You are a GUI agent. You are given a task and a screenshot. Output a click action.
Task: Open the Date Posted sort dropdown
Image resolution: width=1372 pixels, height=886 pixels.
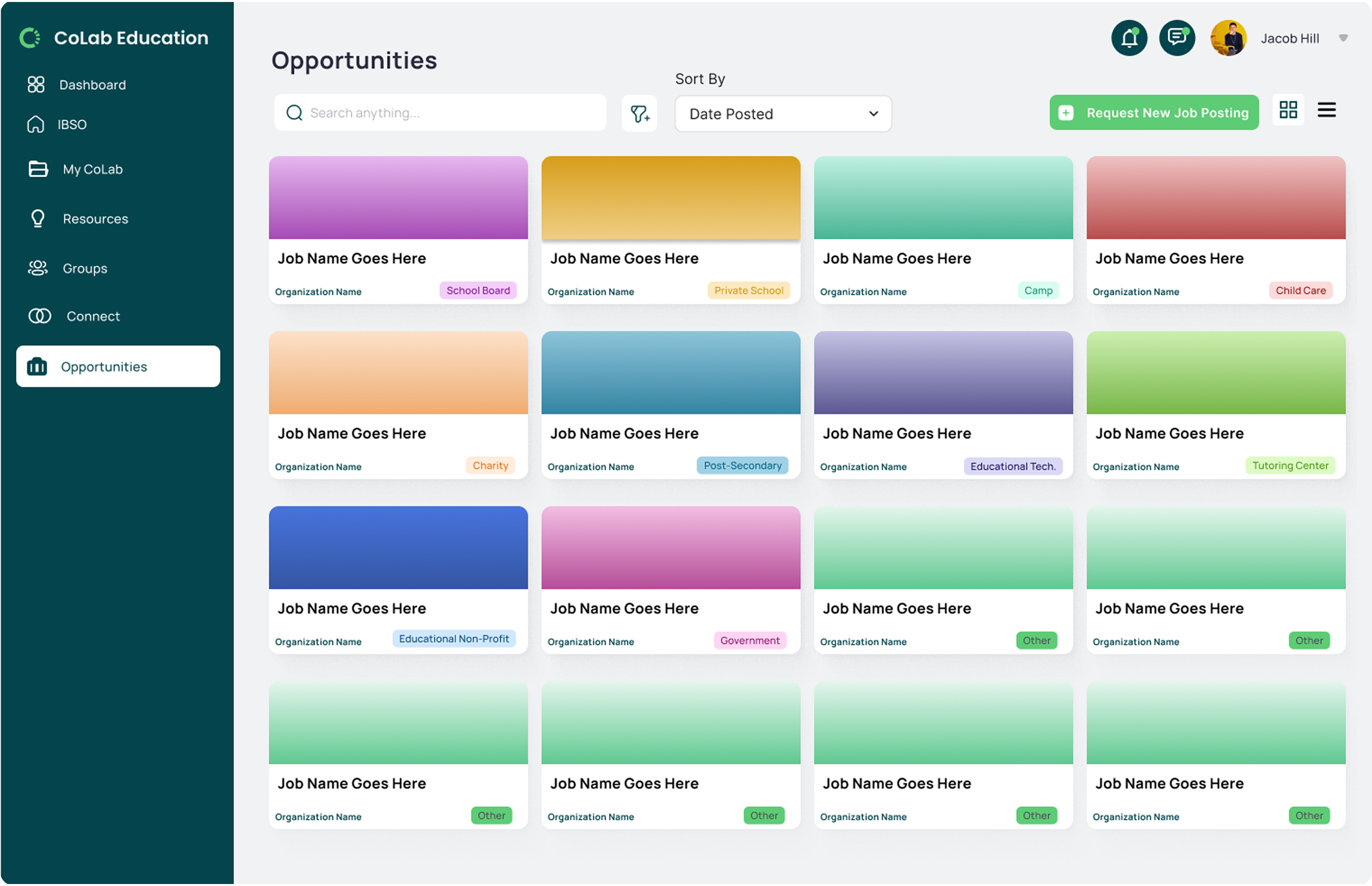(x=783, y=114)
